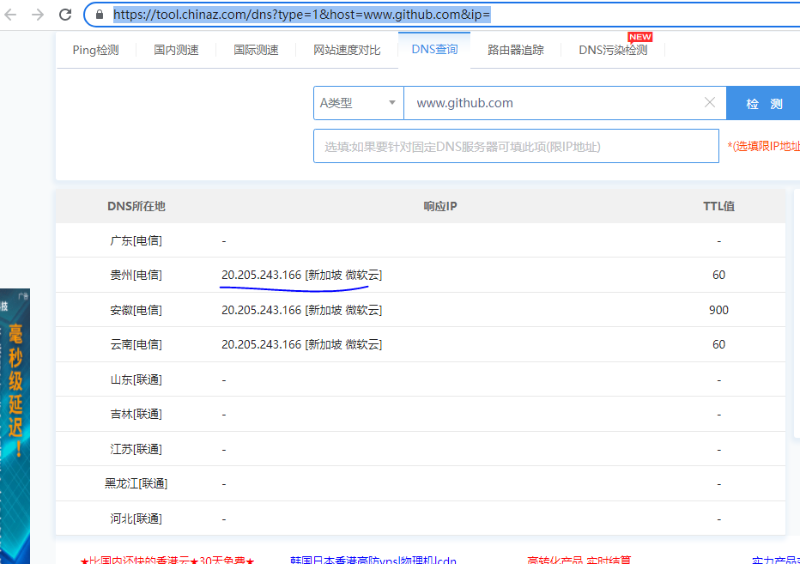This screenshot has width=800, height=564.
Task: Click the 选填限IP地址 hint text
Action: click(764, 146)
